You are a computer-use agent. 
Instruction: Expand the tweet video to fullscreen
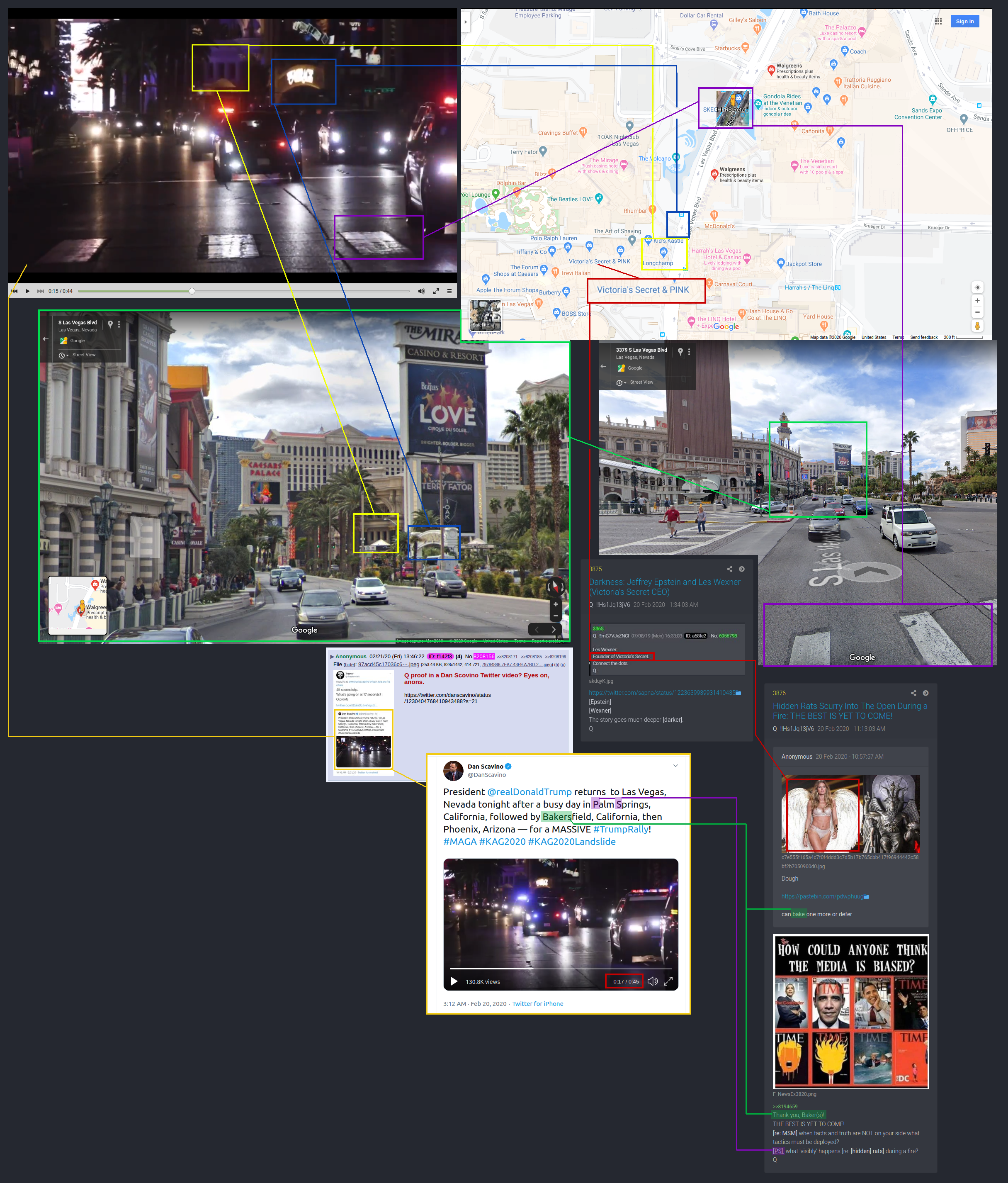coord(668,981)
